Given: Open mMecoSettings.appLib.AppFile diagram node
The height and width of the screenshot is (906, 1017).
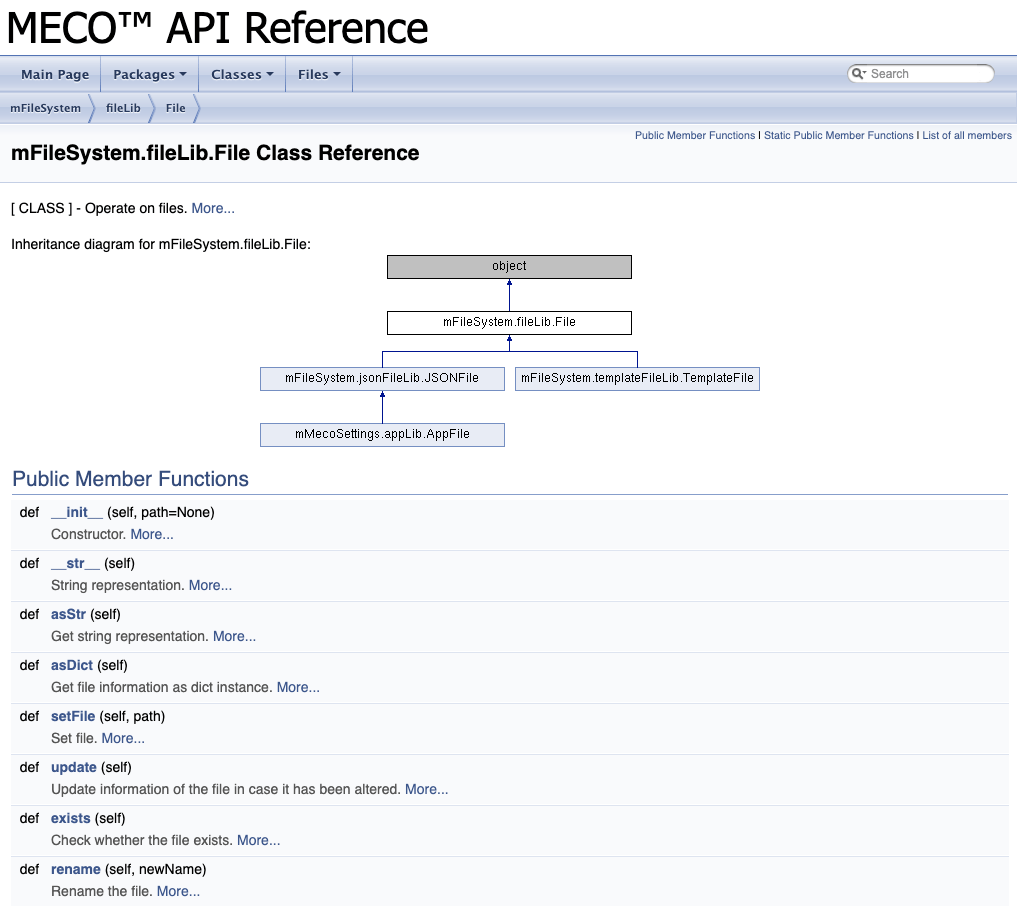Looking at the screenshot, I should pos(382,435).
